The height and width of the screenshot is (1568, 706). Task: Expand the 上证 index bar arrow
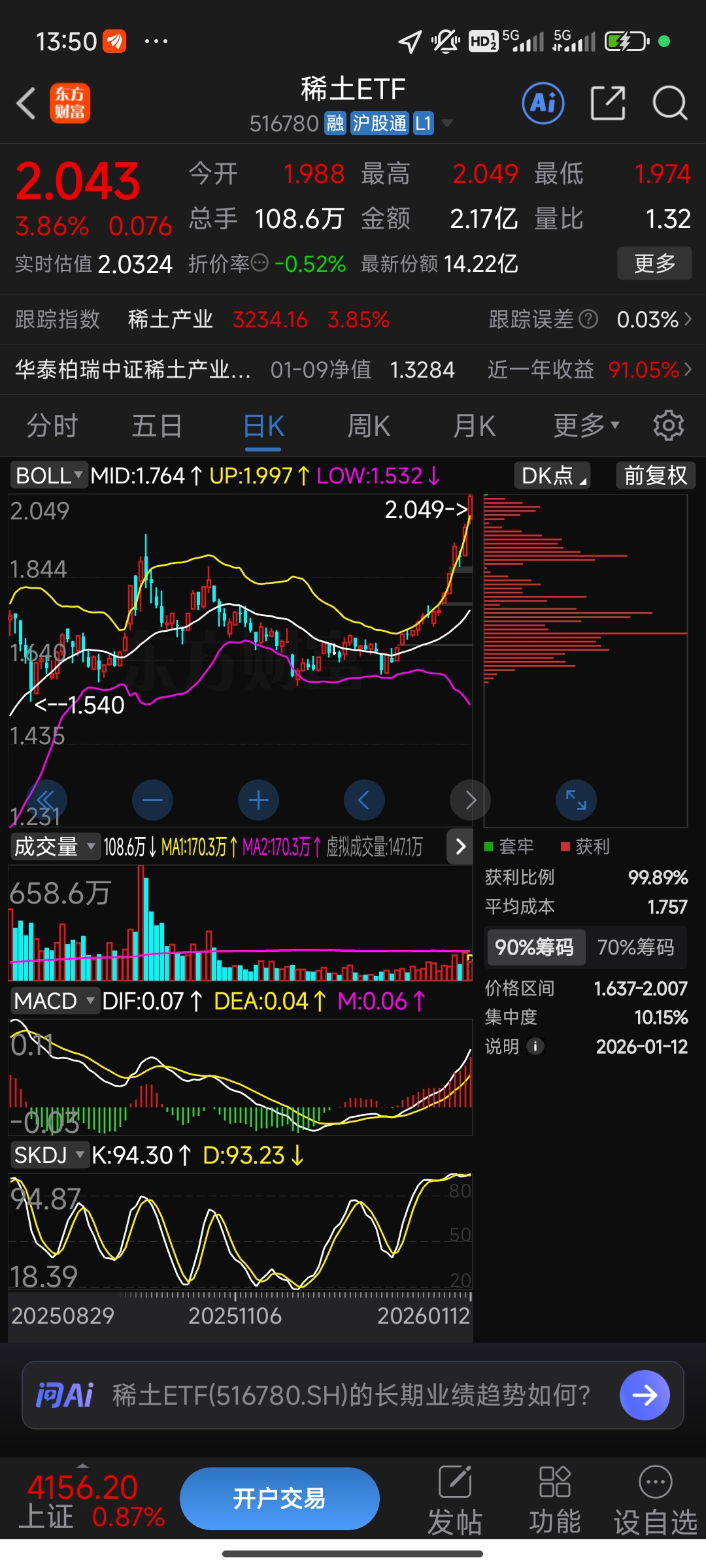(83, 1466)
